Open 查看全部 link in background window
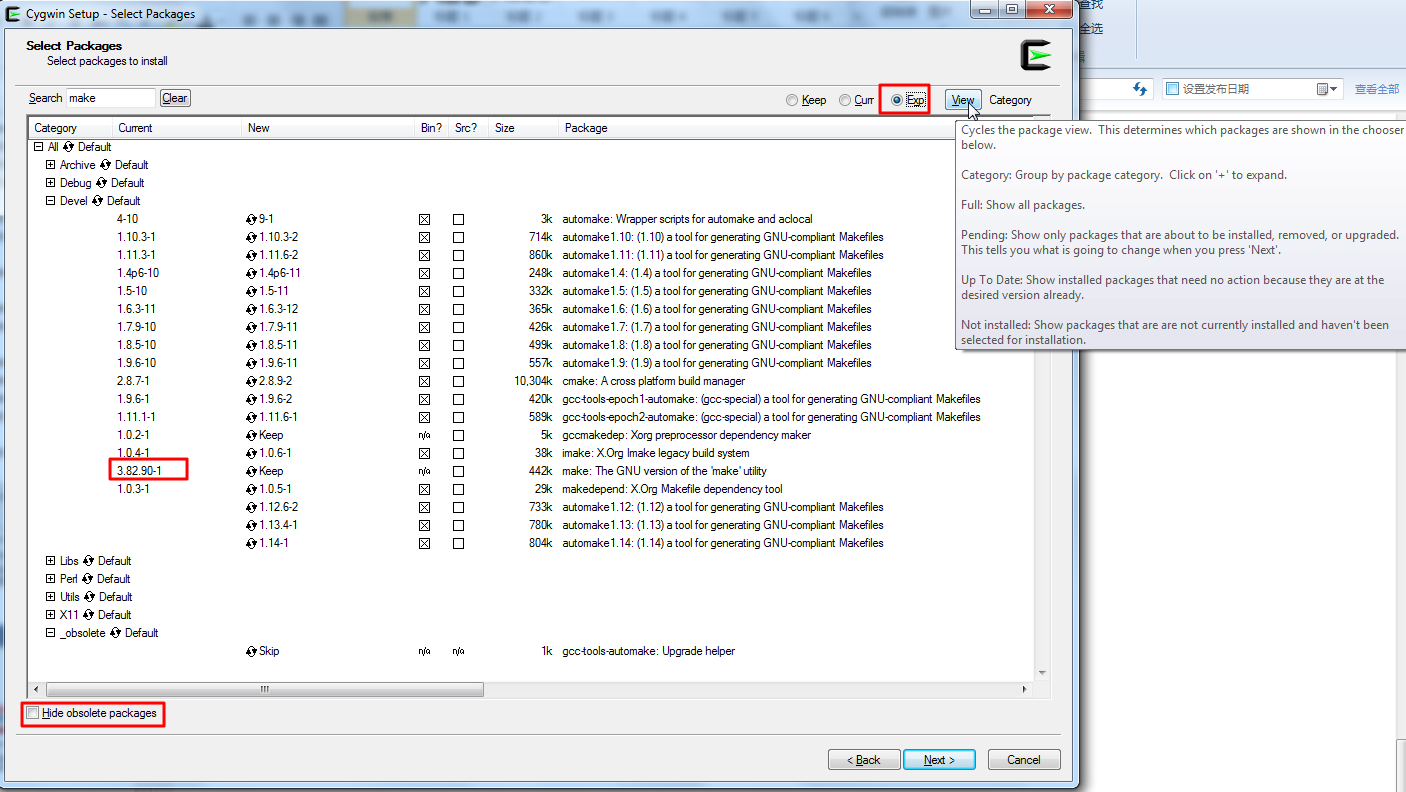The width and height of the screenshot is (1406, 792). point(1377,89)
